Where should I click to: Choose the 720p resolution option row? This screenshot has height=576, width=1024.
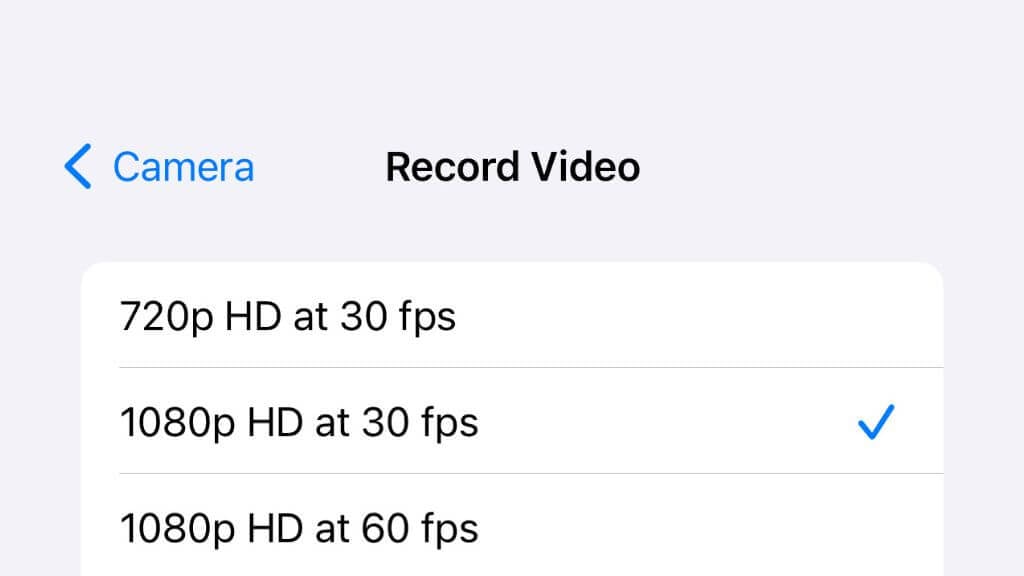(x=512, y=315)
